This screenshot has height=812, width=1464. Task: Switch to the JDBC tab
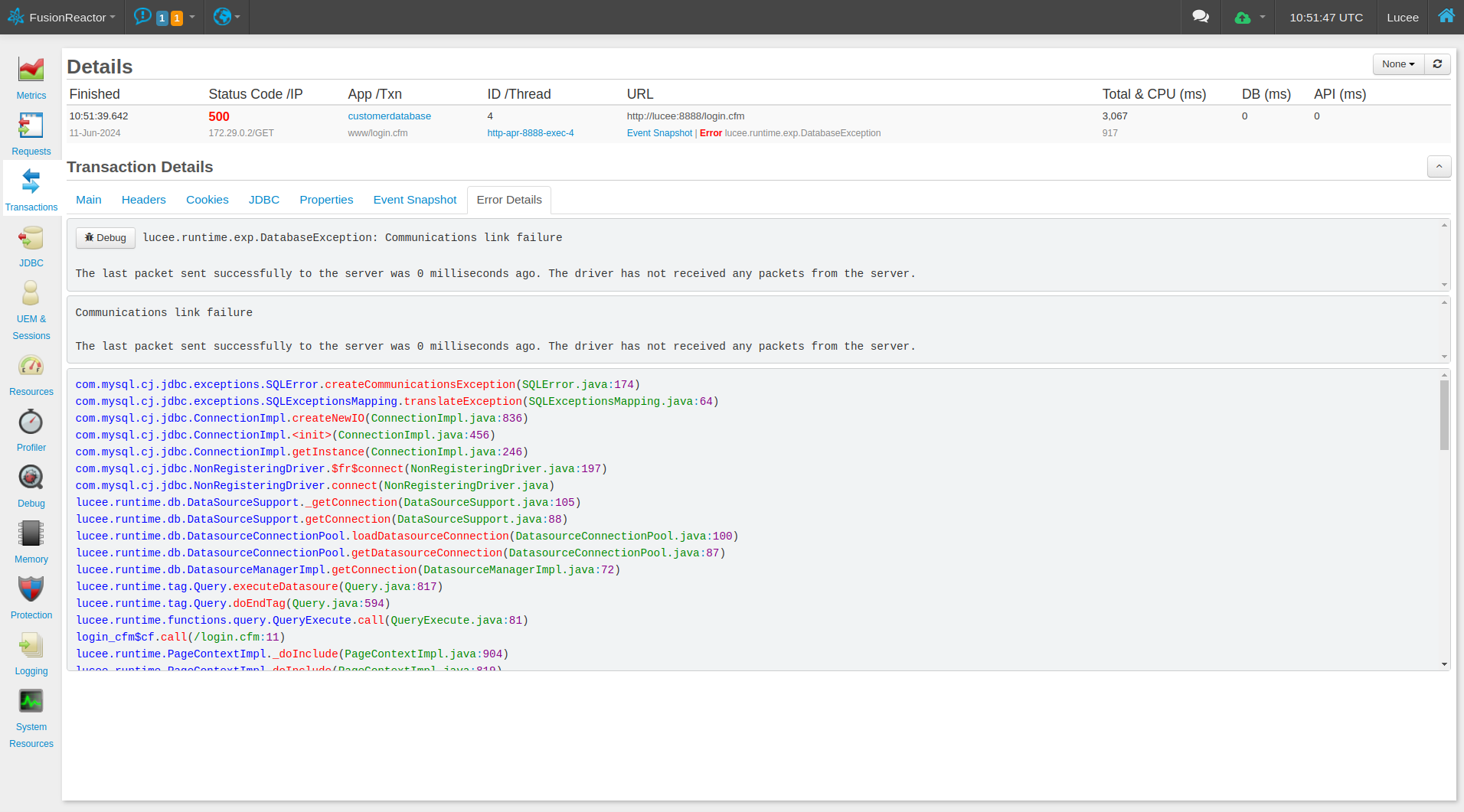[x=264, y=200]
